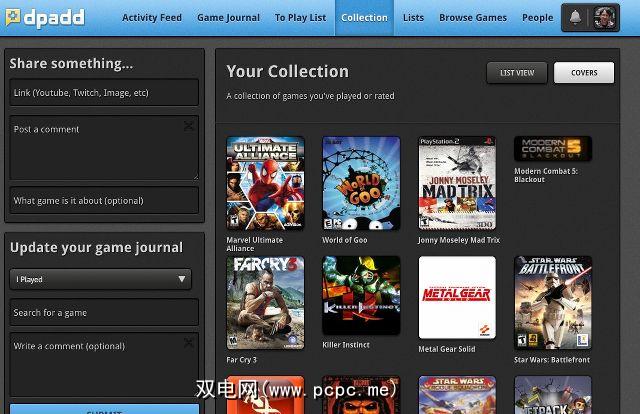The height and width of the screenshot is (414, 640).
Task: Click the Update your game journal heading
Action: [96, 248]
